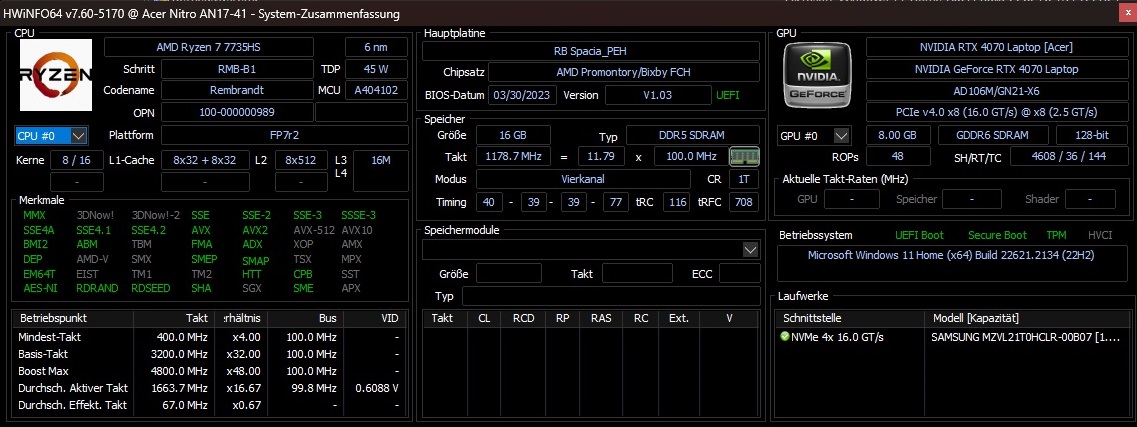The width and height of the screenshot is (1137, 427).
Task: Select the Boost Max row
Action: (x=208, y=371)
